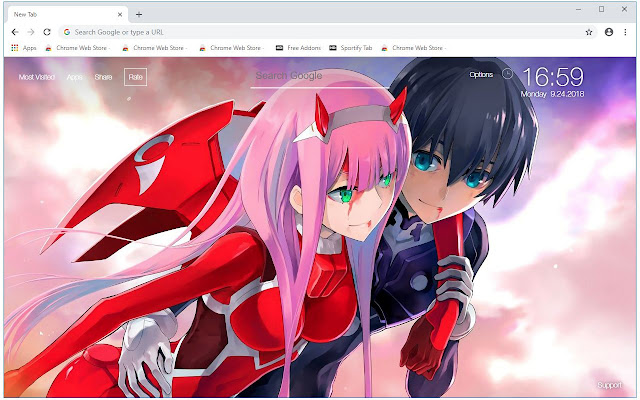The width and height of the screenshot is (640, 400).
Task: Select the New Tab tab
Action: point(67,14)
